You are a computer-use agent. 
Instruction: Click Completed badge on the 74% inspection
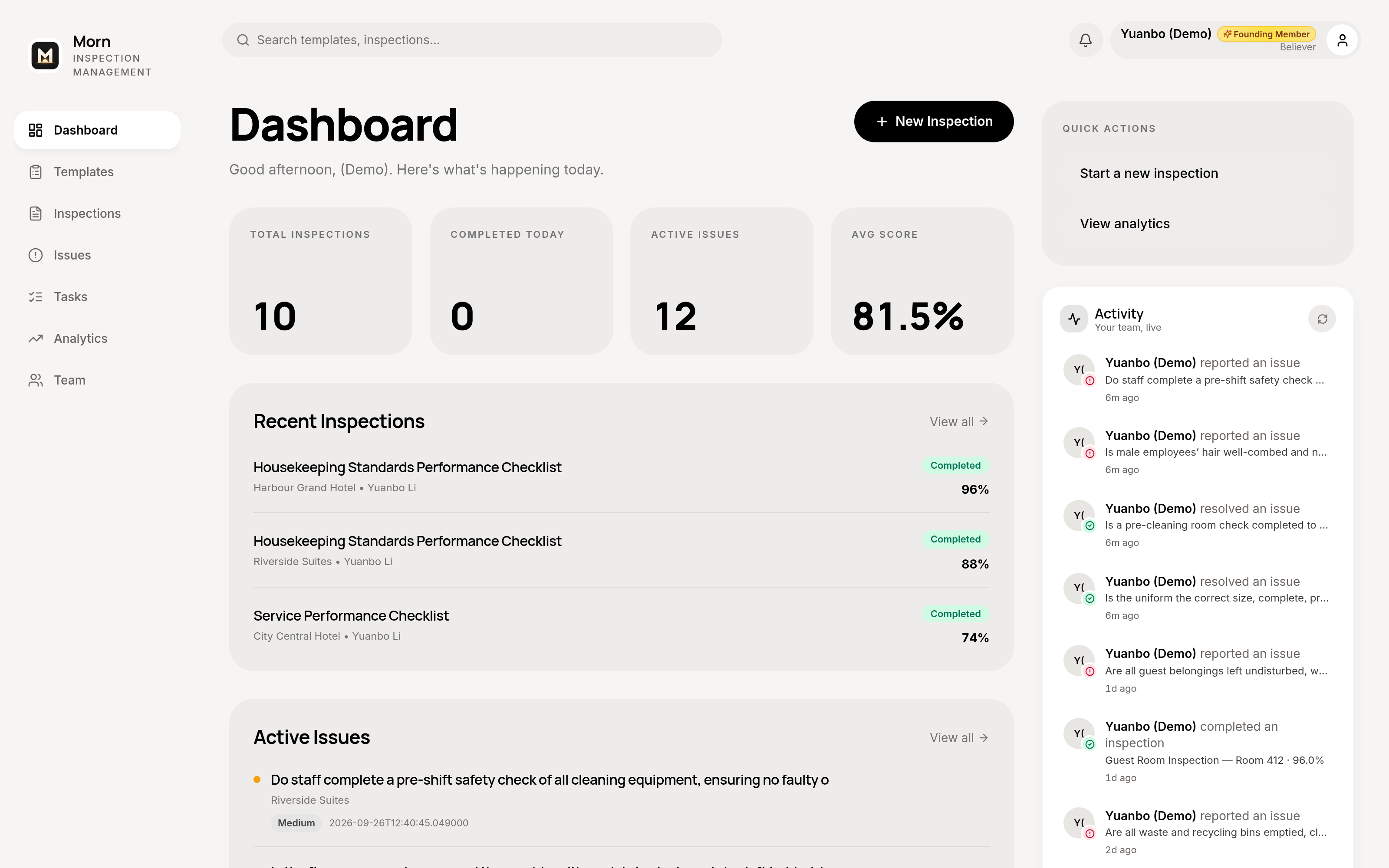coord(956,614)
